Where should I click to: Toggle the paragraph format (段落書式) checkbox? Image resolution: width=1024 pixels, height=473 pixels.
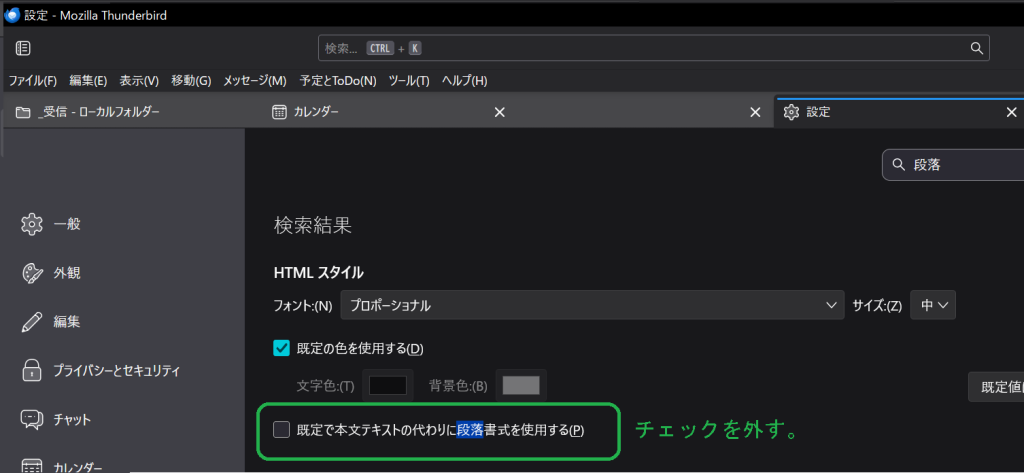(x=281, y=430)
